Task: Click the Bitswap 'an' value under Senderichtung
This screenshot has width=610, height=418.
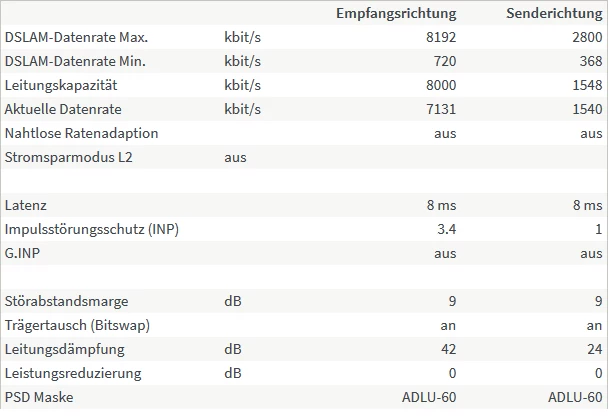Action: [594, 326]
